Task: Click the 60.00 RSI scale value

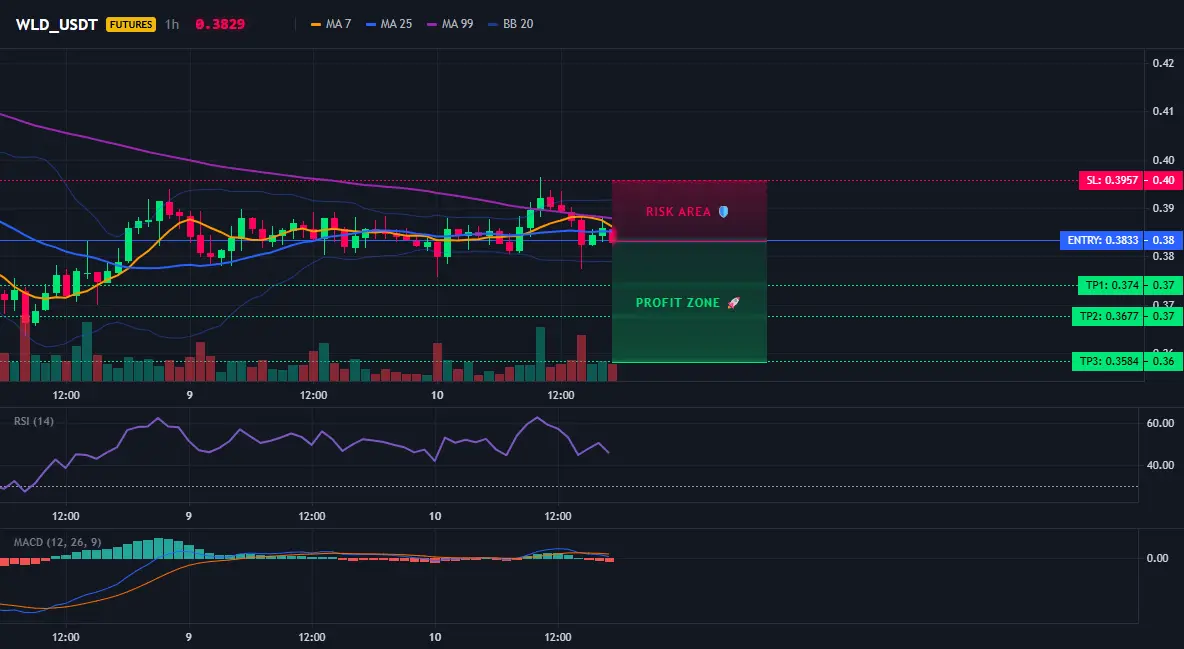Action: coord(1160,423)
